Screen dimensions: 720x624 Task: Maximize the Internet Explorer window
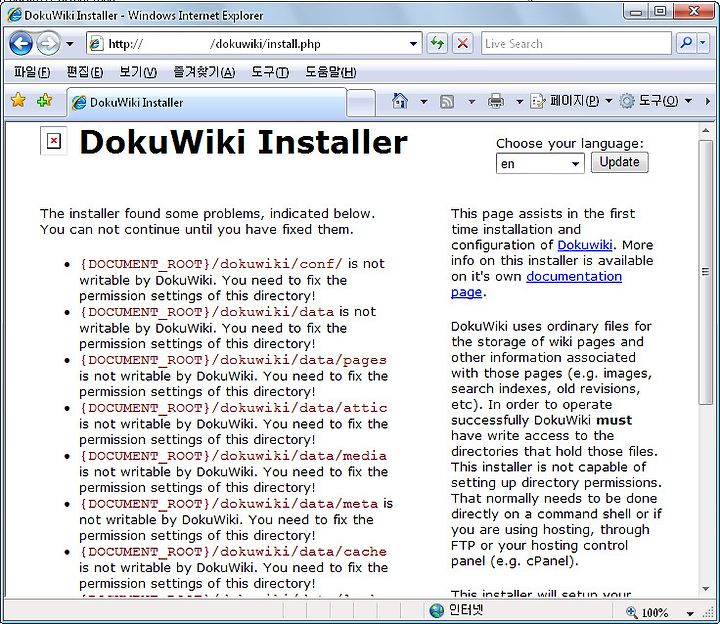tap(660, 11)
